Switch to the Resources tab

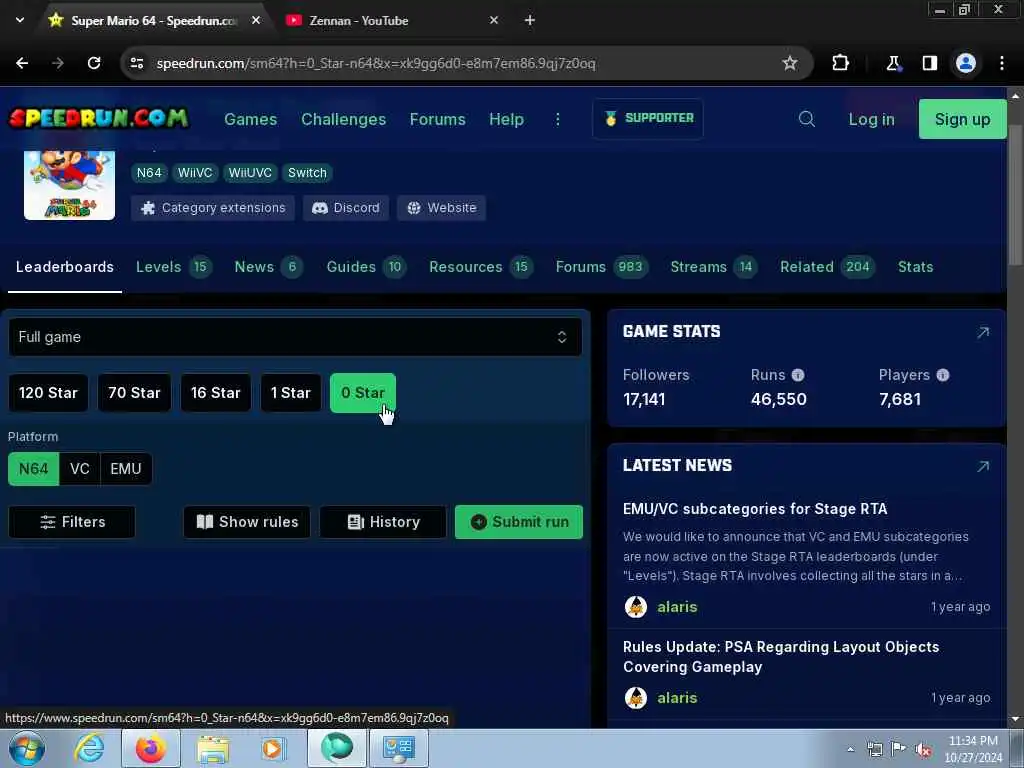click(x=481, y=266)
